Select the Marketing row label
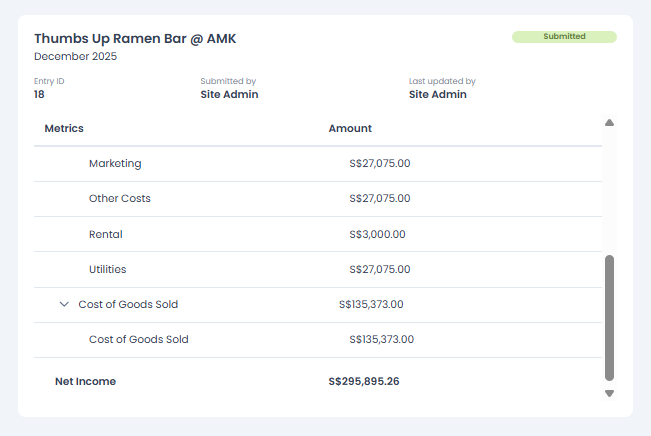The image size is (651, 436). [x=115, y=163]
